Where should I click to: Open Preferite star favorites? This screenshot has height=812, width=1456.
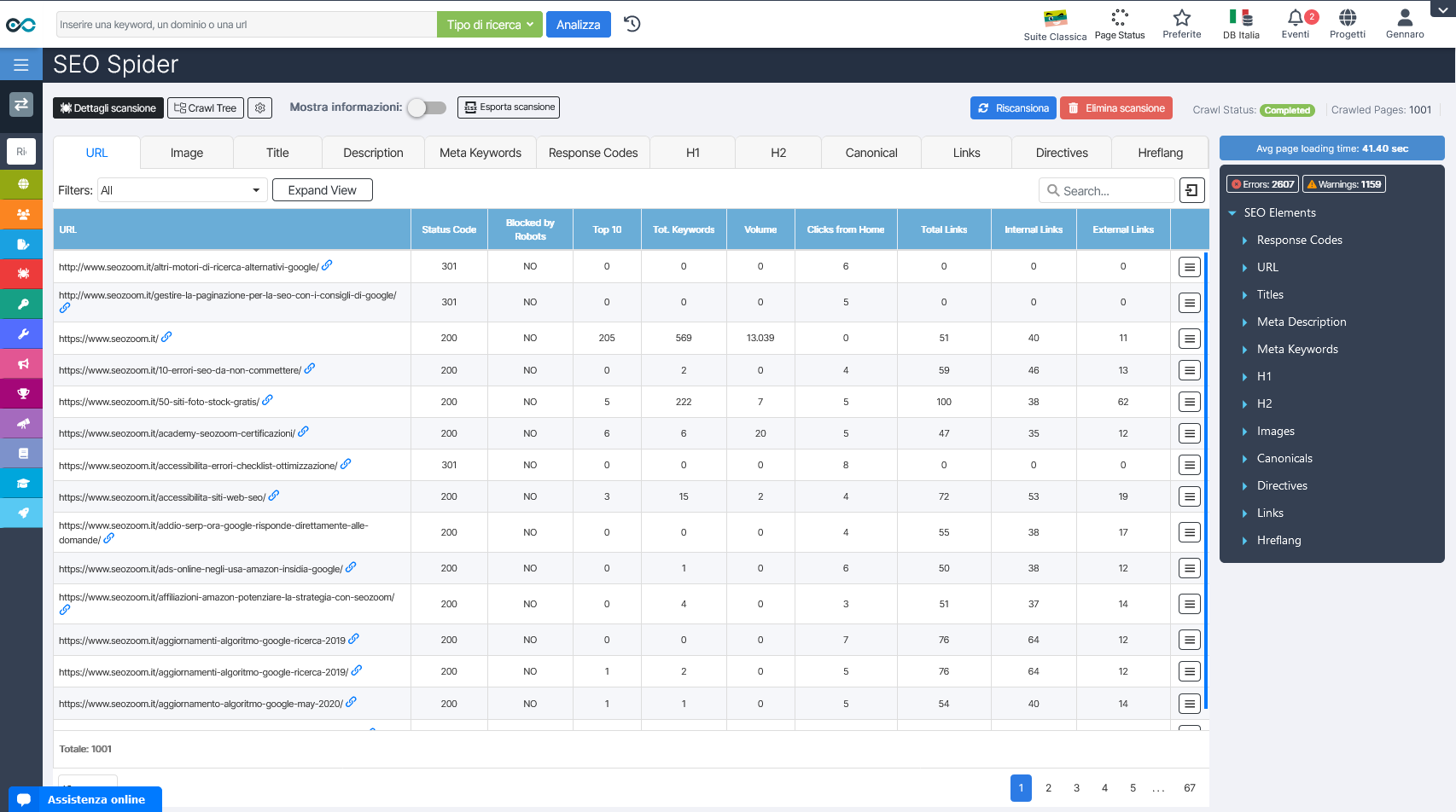coord(1182,25)
